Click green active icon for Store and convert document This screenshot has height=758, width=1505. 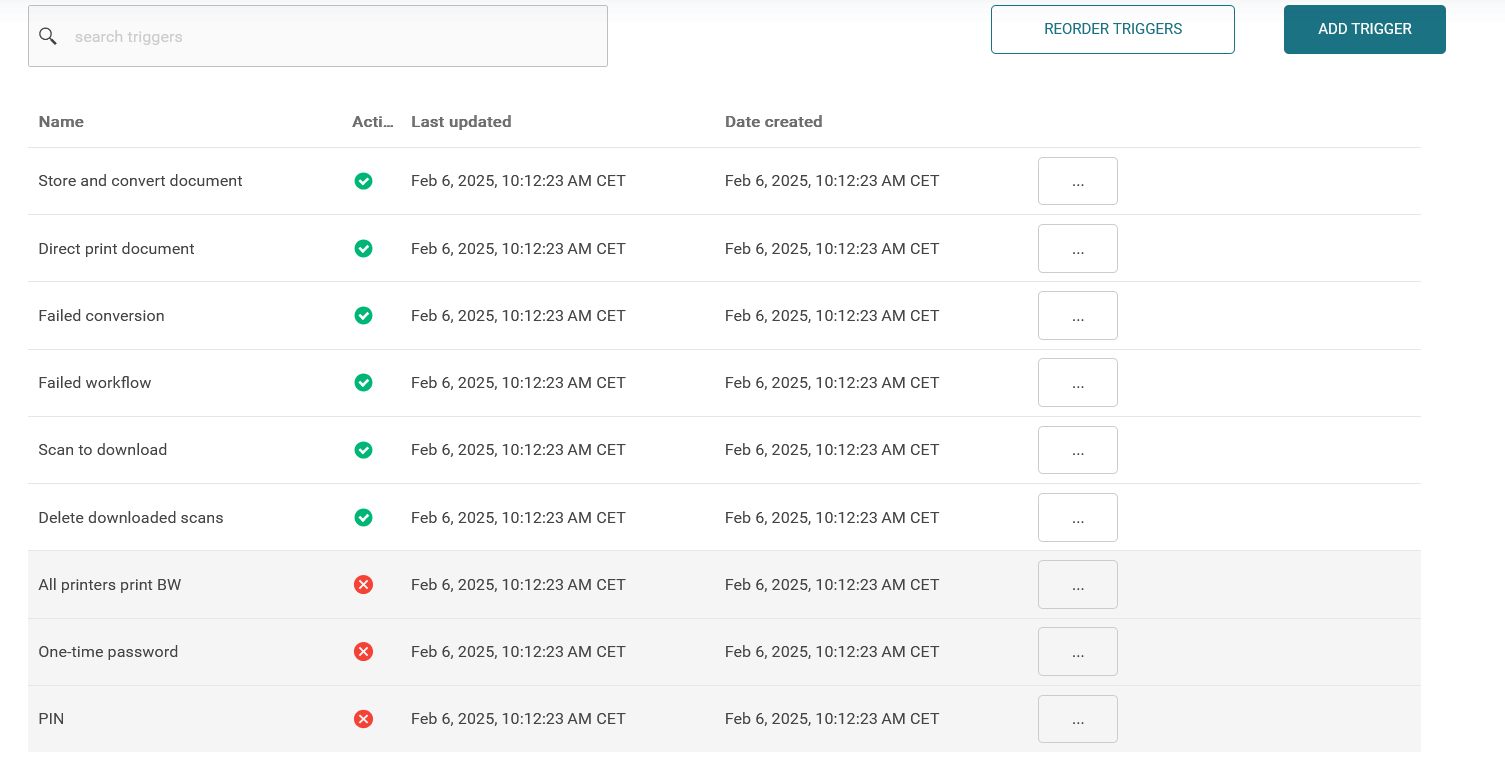(x=363, y=181)
